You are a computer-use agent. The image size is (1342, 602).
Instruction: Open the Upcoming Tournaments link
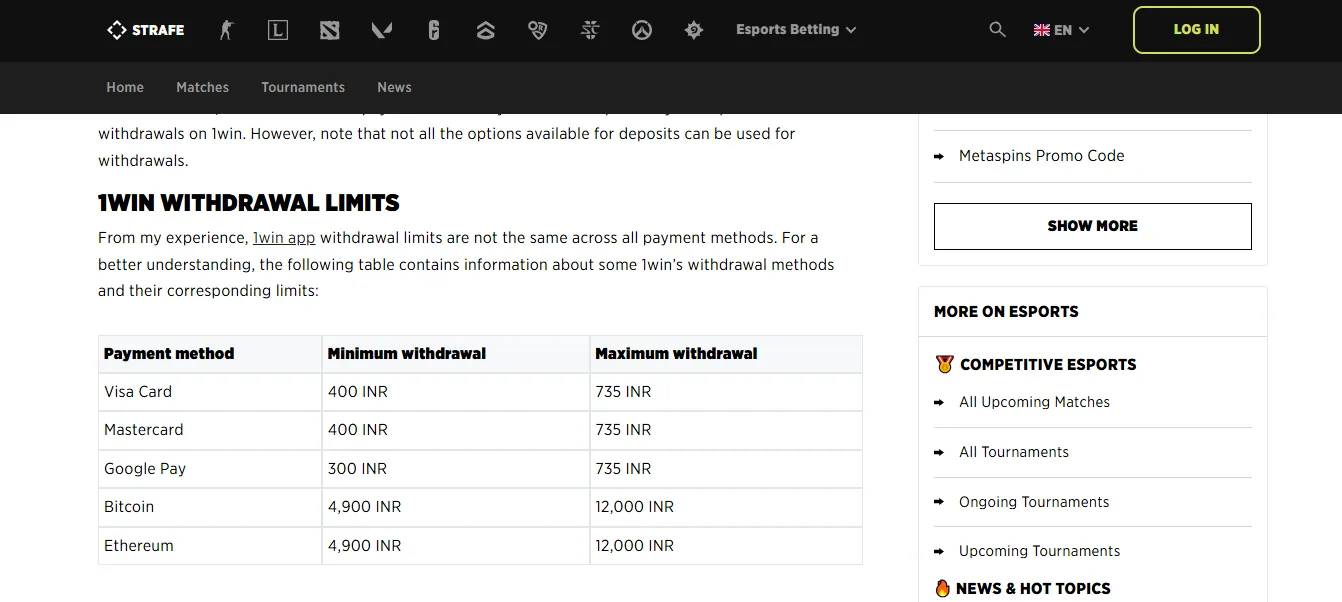[x=1039, y=551]
